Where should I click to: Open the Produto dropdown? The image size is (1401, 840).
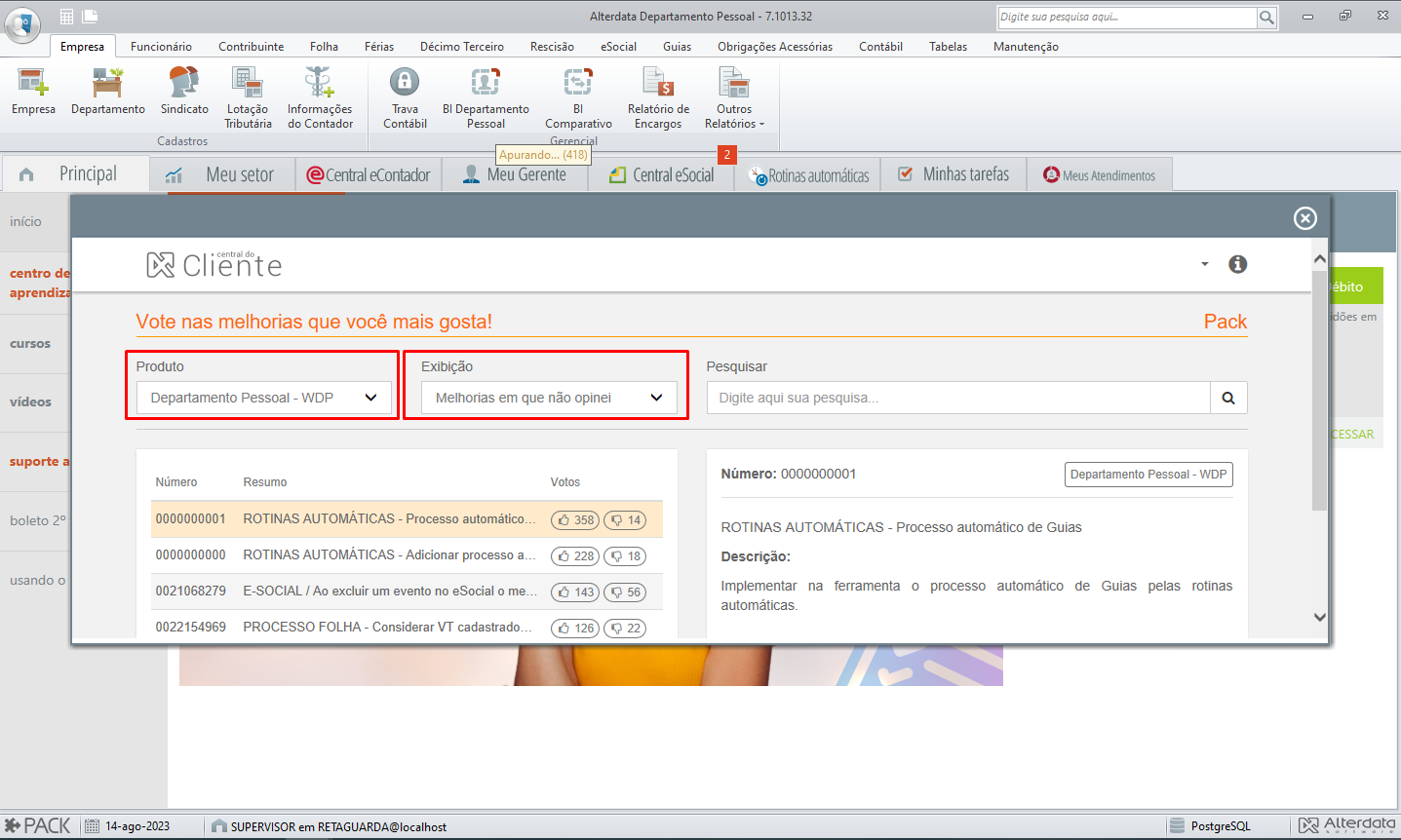pos(264,398)
